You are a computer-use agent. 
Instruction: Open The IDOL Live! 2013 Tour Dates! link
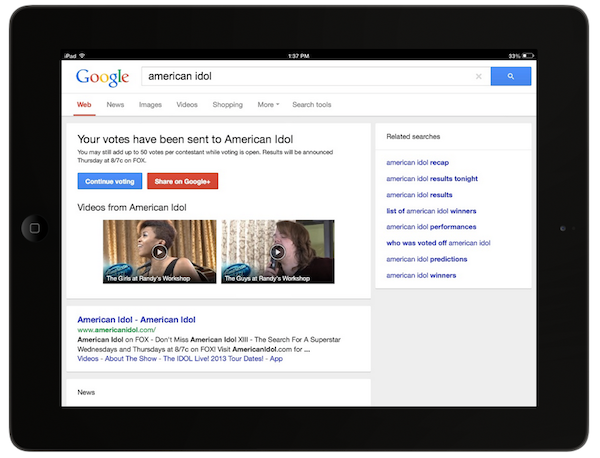(213, 359)
